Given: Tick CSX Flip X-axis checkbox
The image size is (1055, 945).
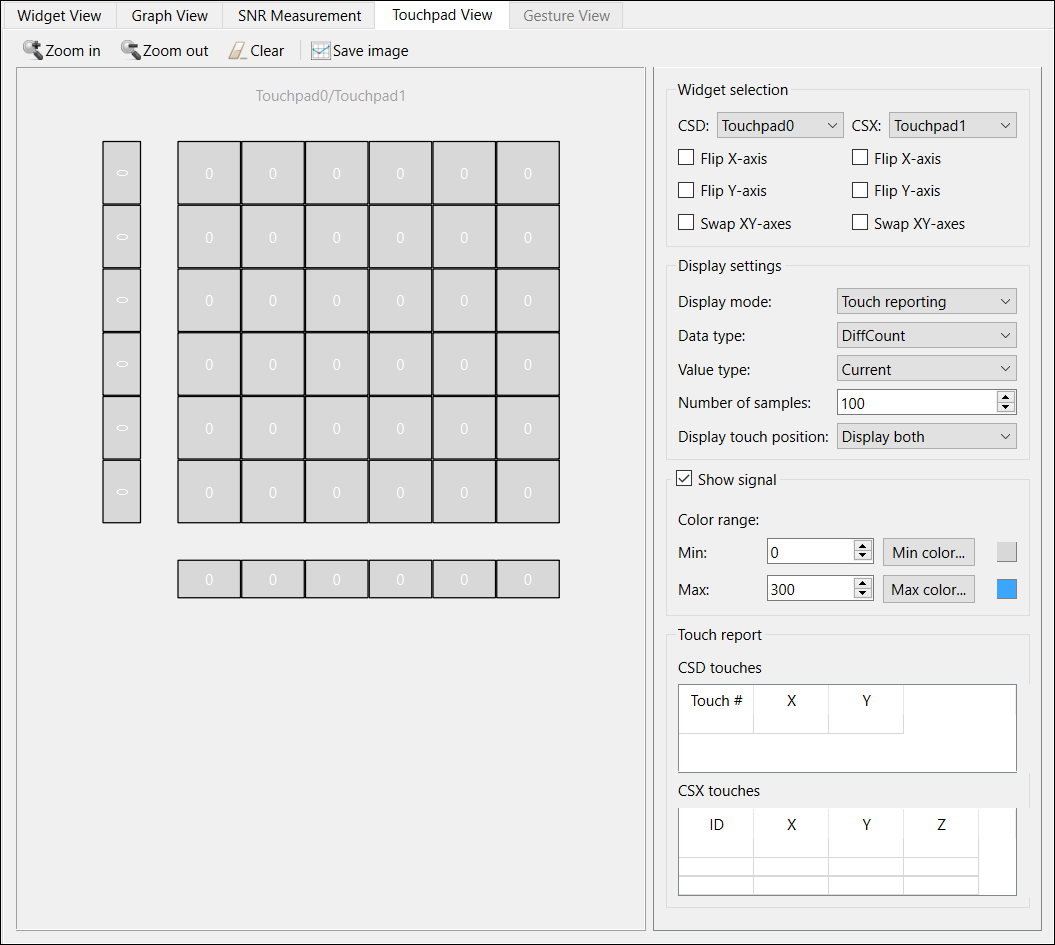Looking at the screenshot, I should tap(859, 157).
